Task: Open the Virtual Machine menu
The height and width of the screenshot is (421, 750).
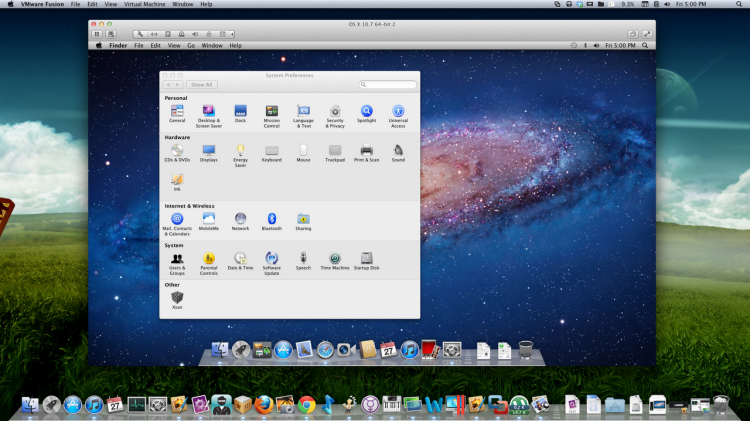Action: pyautogui.click(x=143, y=5)
